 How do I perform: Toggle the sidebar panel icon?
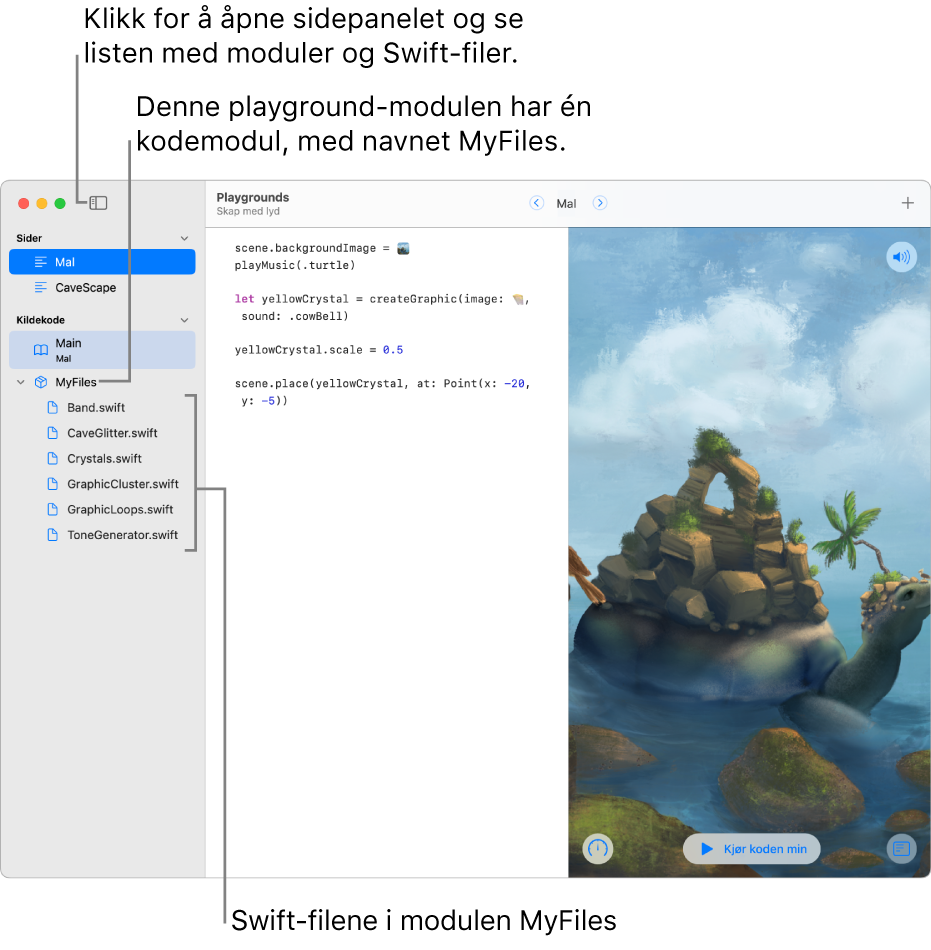(x=98, y=203)
